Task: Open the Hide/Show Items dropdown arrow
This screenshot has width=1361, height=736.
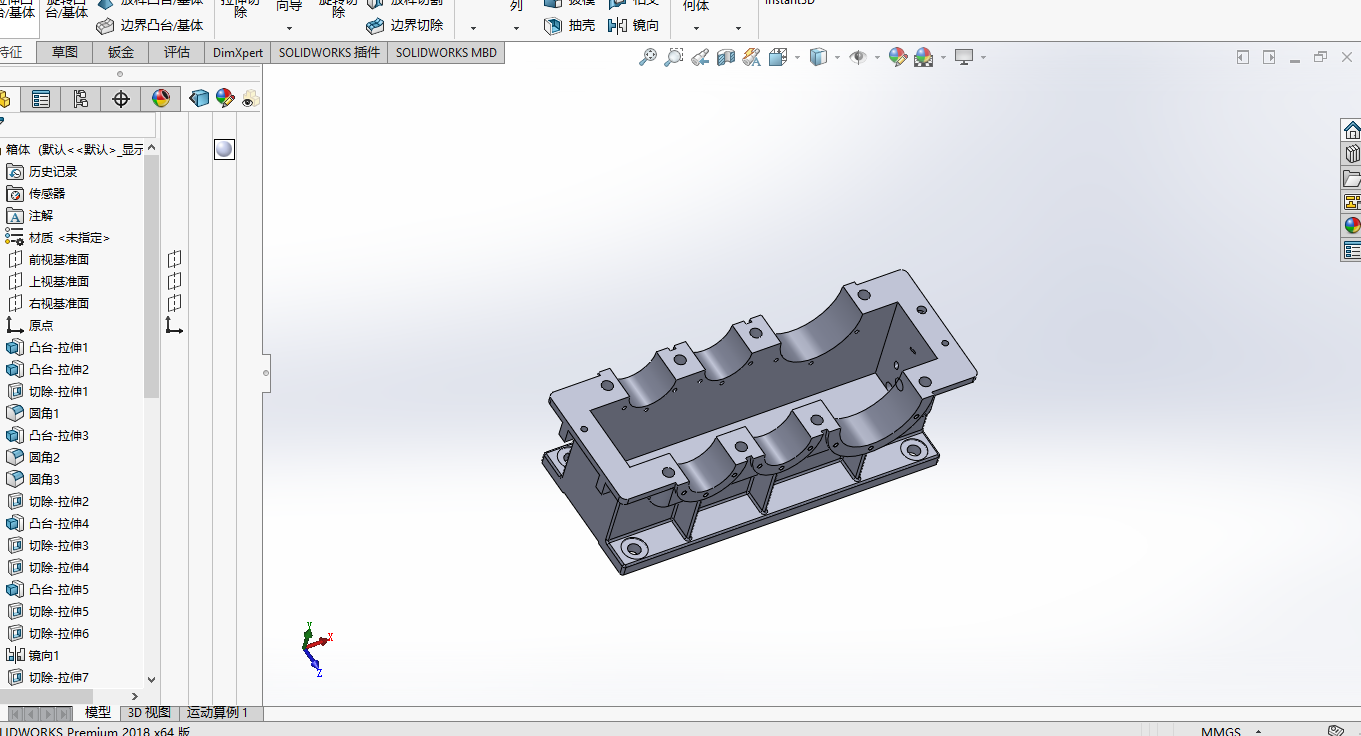Action: pyautogui.click(x=877, y=58)
